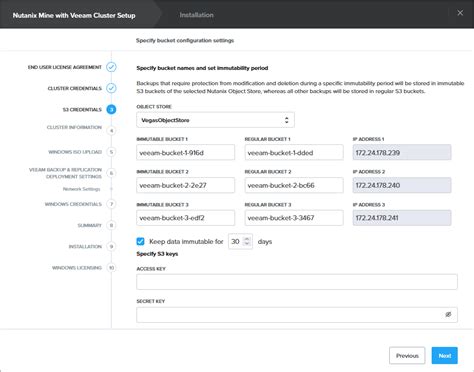The image size is (474, 372).
Task: Click the Next button
Action: 445,356
